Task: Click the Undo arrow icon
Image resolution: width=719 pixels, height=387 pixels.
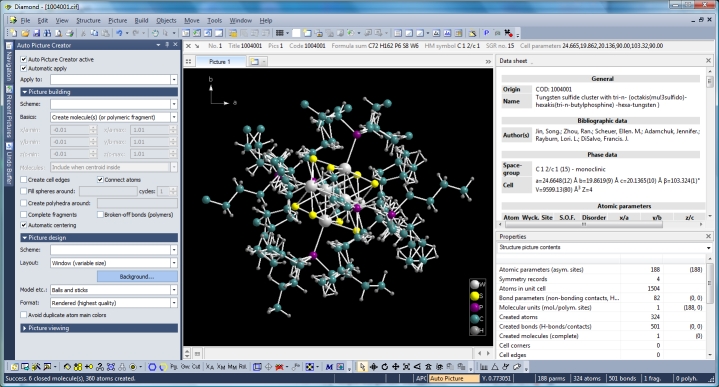Action: coord(119,33)
